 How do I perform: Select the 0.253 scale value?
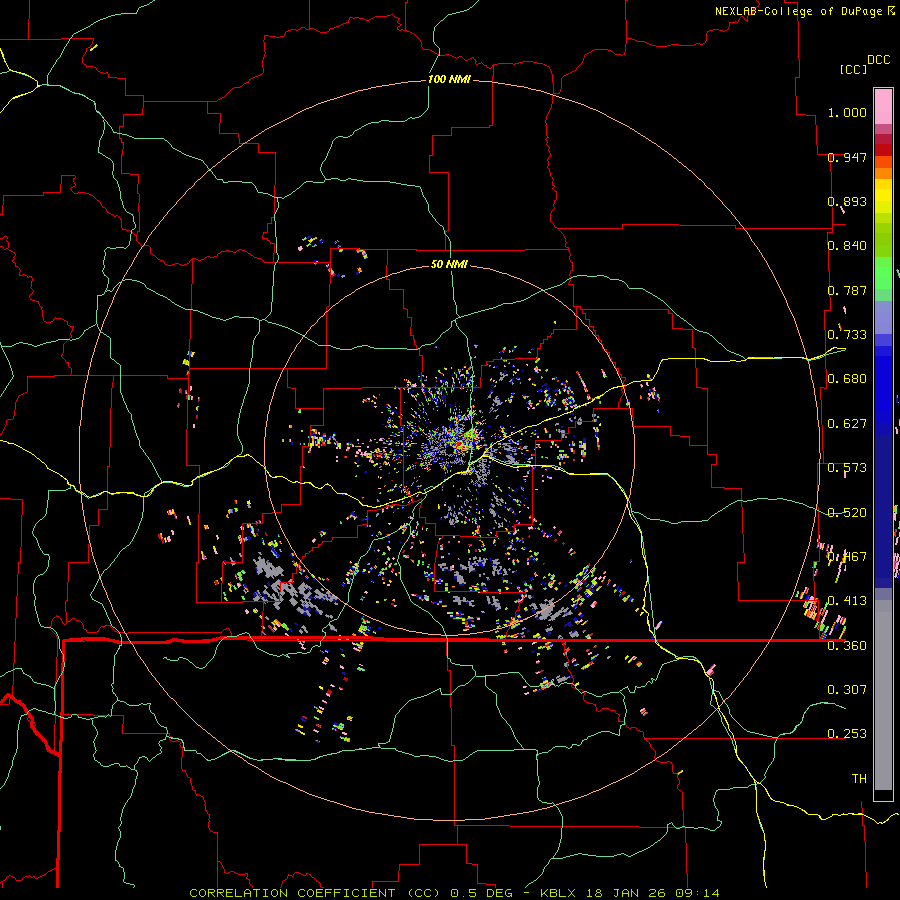[847, 734]
